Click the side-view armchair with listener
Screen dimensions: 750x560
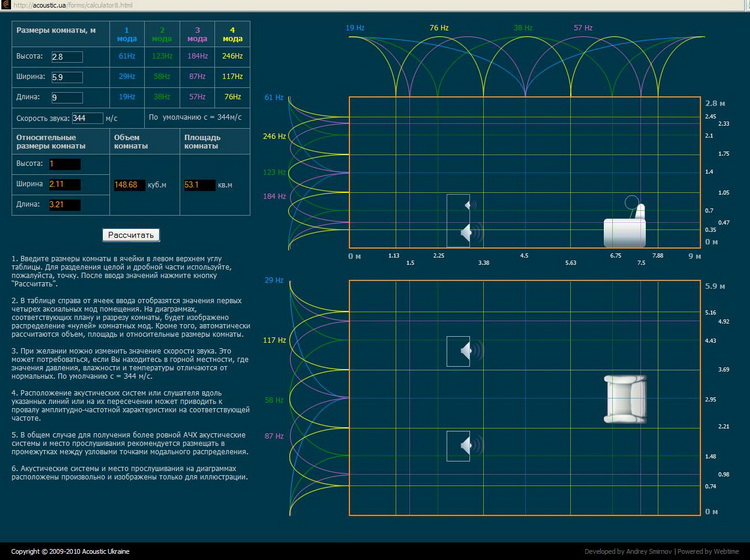pyautogui.click(x=627, y=230)
